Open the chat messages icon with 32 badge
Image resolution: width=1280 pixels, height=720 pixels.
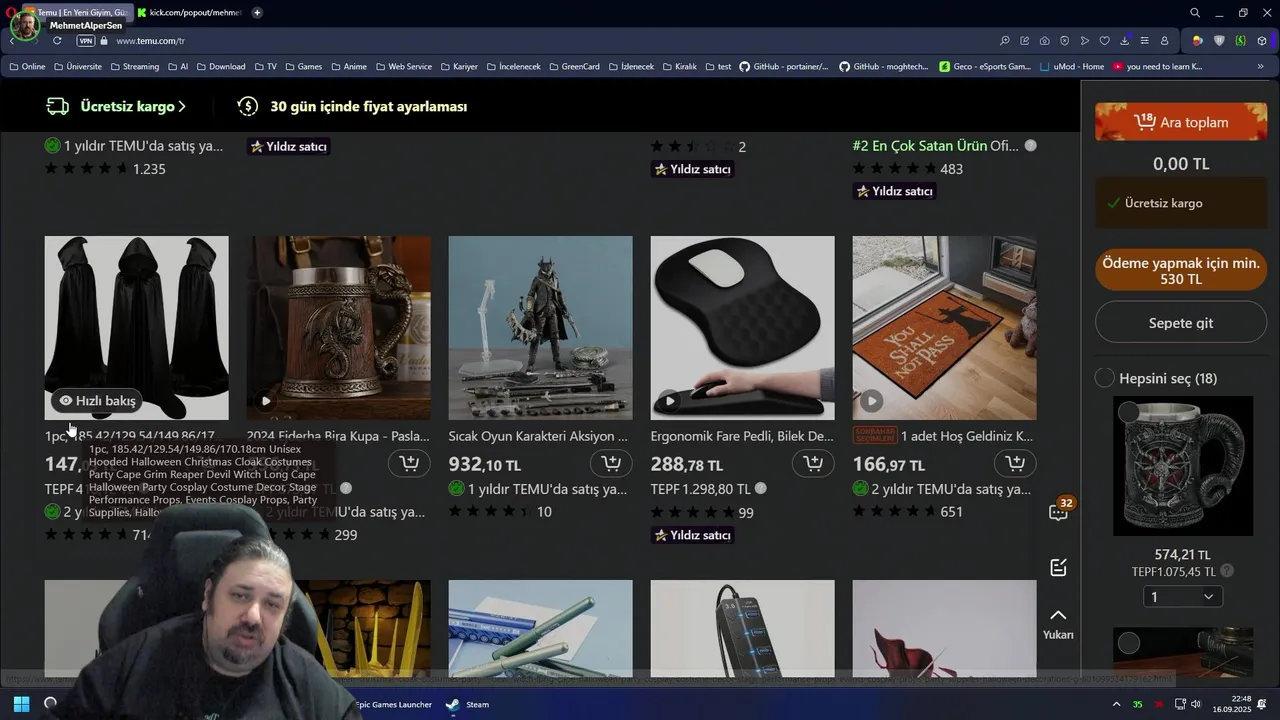pos(1059,512)
